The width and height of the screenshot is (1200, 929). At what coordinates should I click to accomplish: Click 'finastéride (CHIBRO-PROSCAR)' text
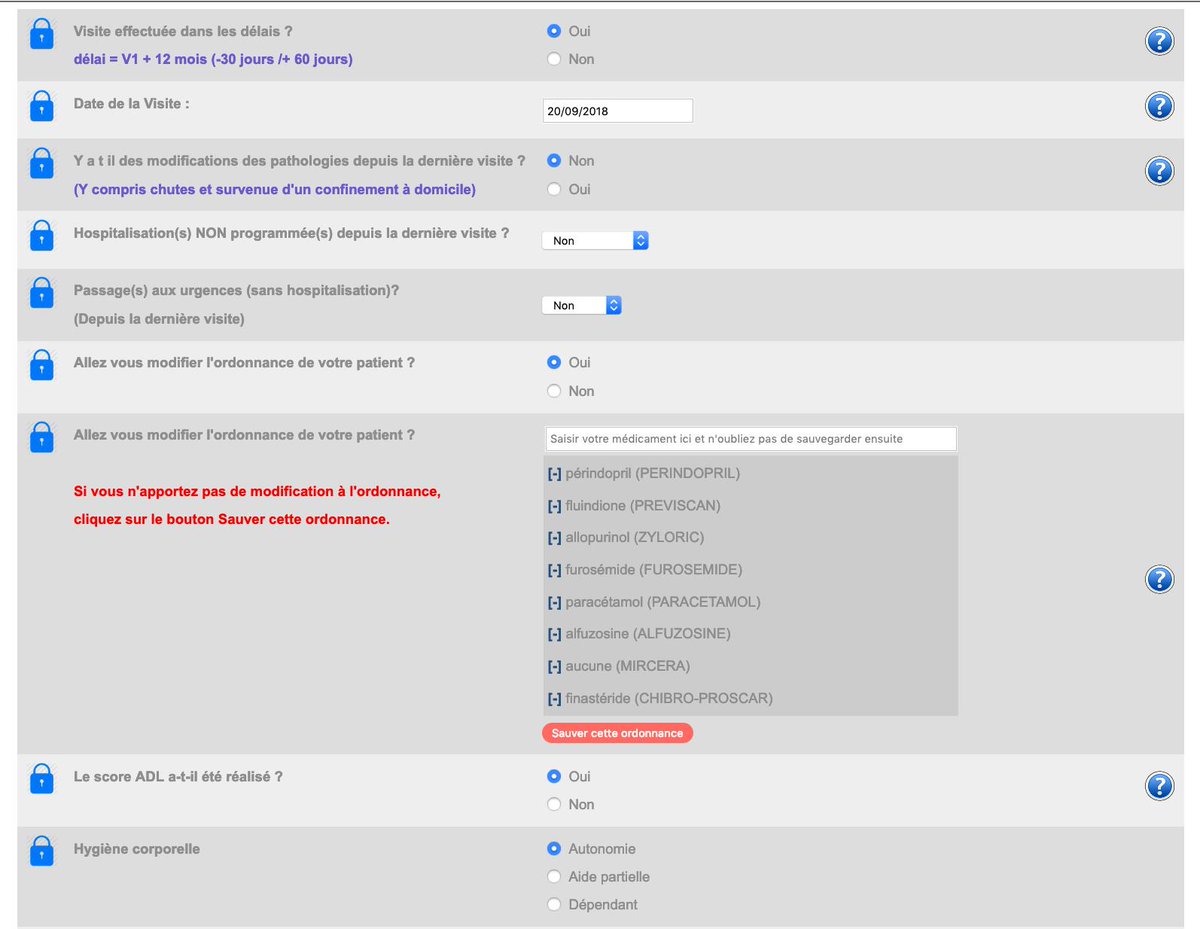669,698
